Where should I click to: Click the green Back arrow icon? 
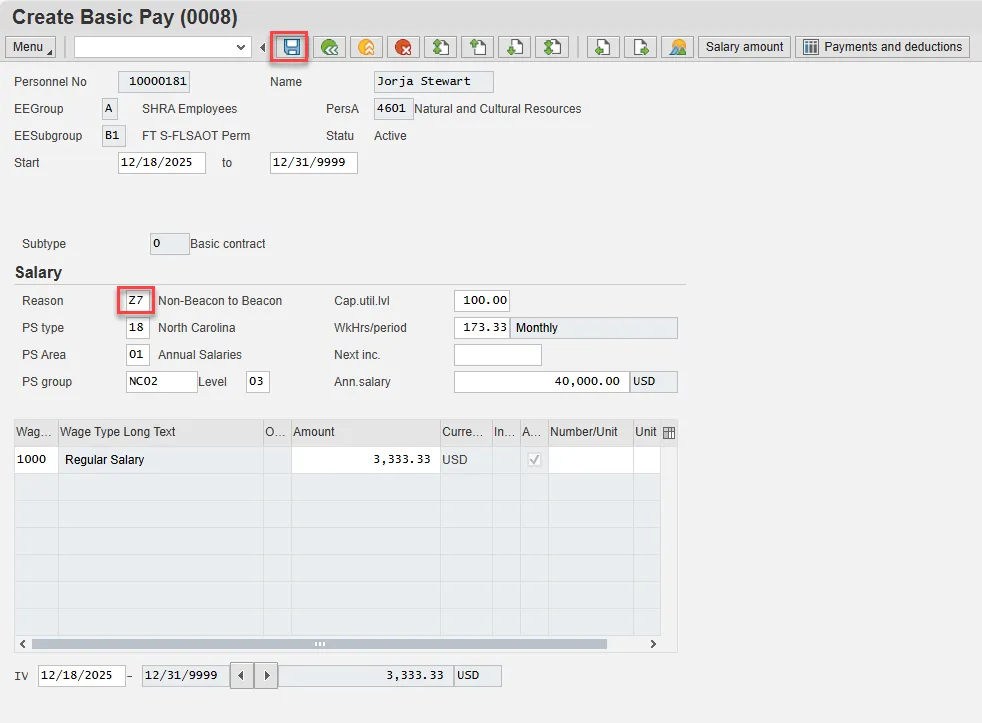point(329,47)
